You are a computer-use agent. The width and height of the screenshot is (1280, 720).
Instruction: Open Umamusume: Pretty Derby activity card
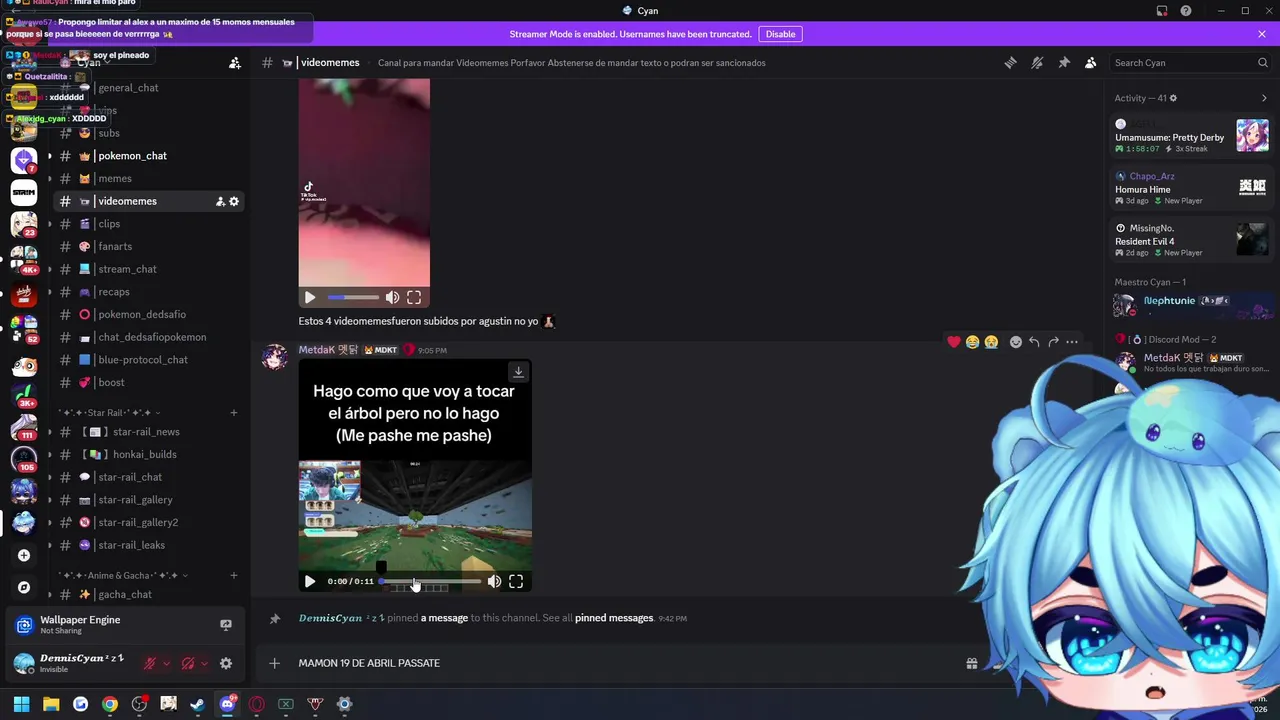tap(1191, 136)
